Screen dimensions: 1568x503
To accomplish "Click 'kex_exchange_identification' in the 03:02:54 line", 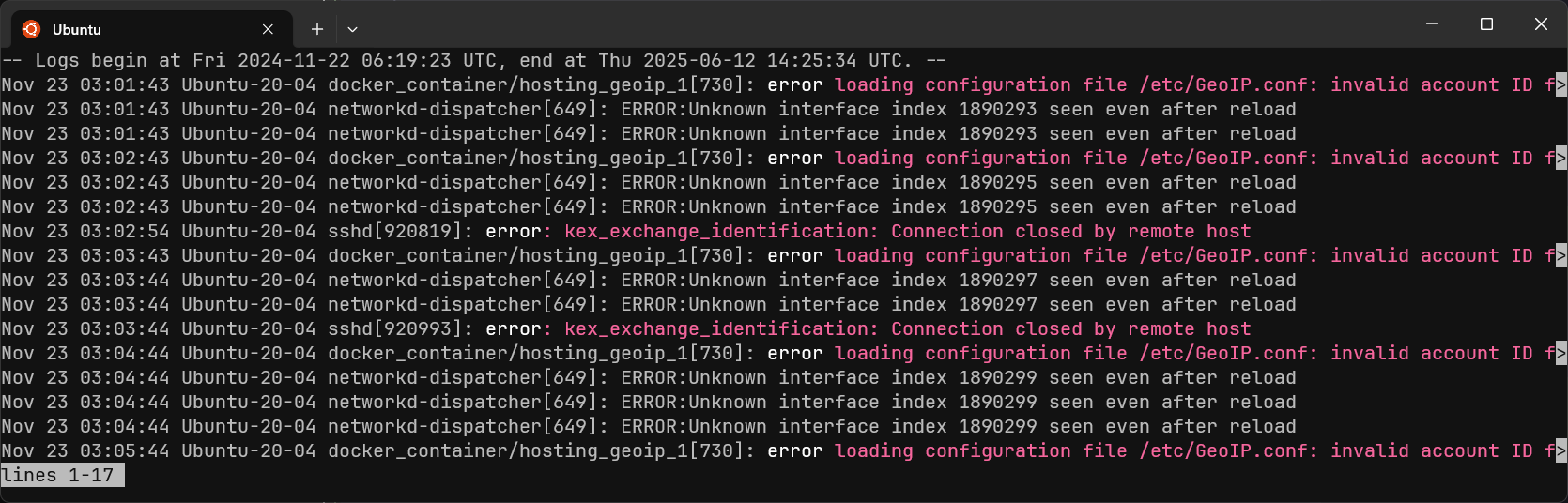I will pos(716,231).
